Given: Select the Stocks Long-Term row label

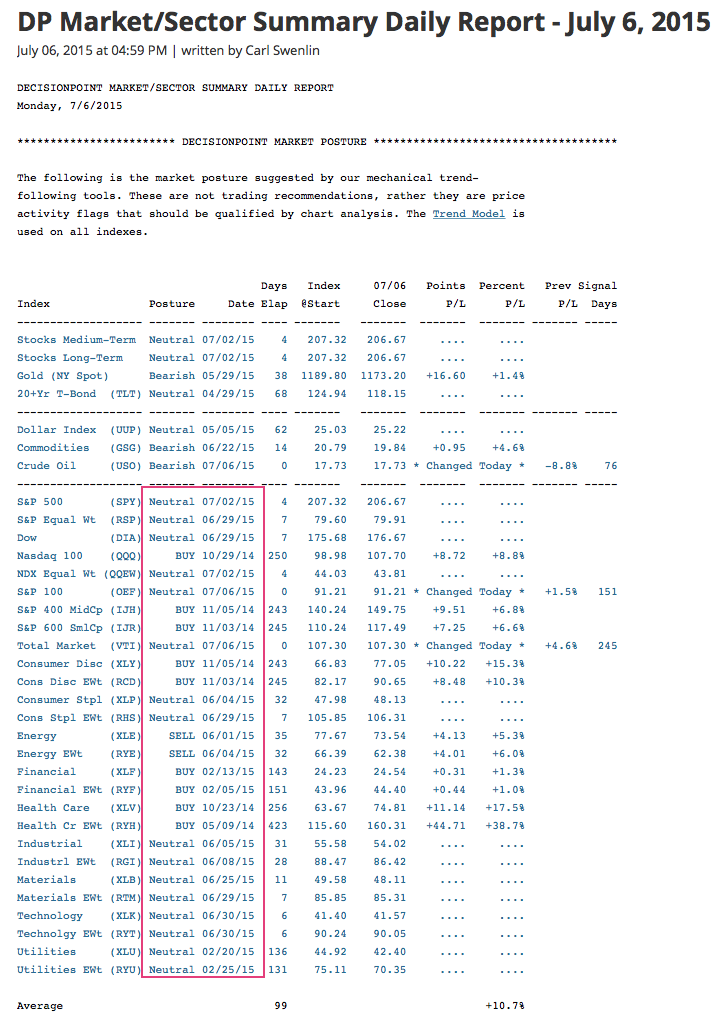Looking at the screenshot, I should [x=70, y=358].
